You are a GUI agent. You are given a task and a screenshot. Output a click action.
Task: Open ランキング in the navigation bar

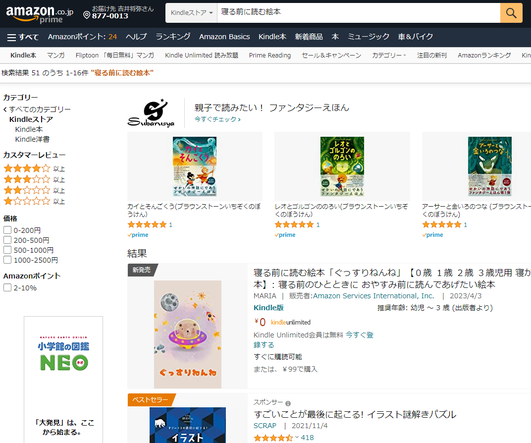click(x=173, y=37)
